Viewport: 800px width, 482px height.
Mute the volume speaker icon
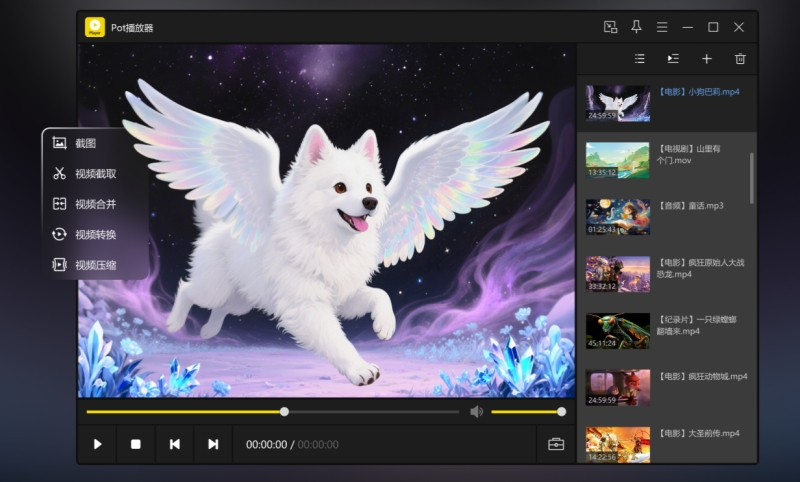pyautogui.click(x=477, y=411)
